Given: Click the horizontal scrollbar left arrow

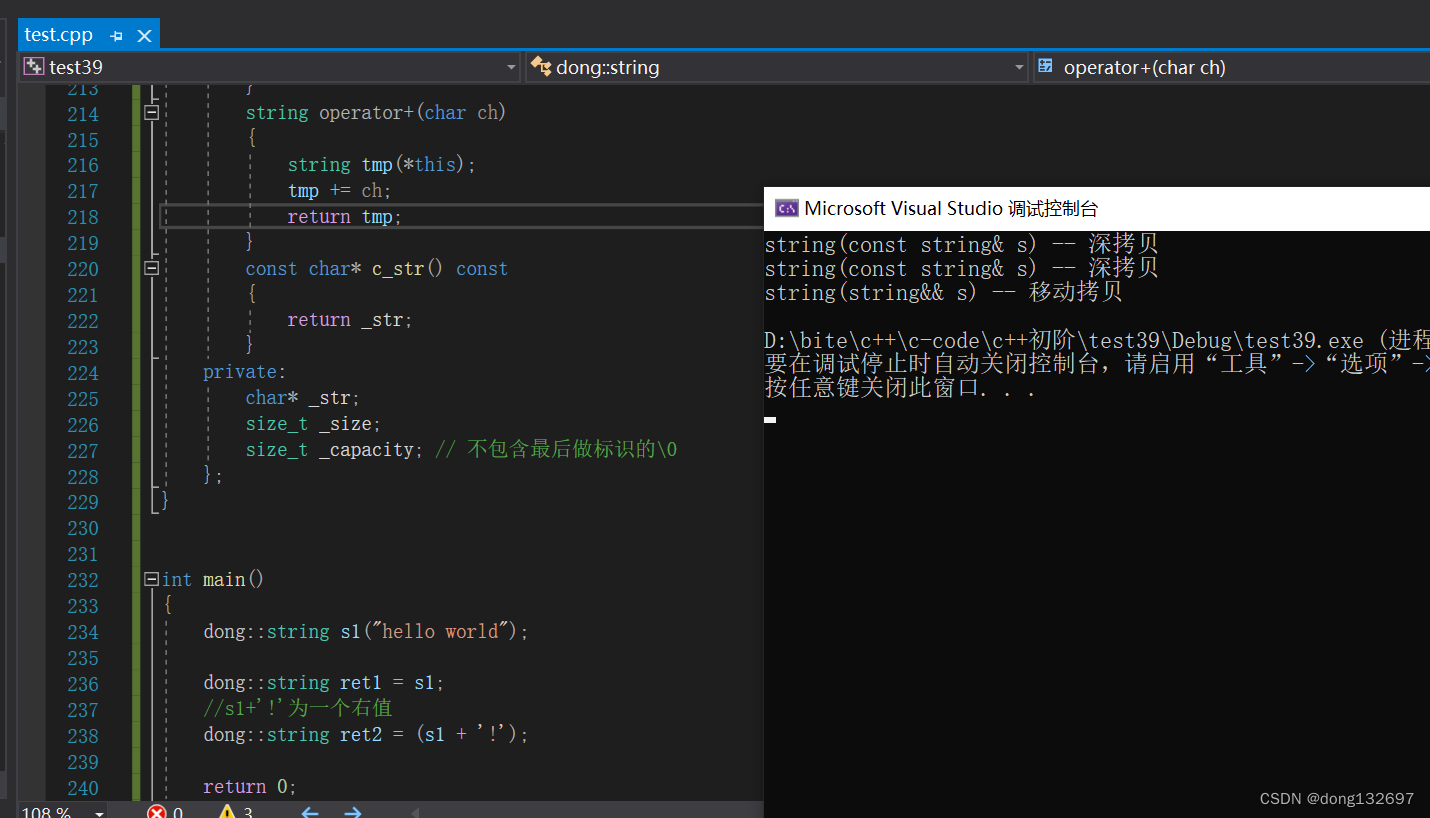Looking at the screenshot, I should tap(413, 812).
